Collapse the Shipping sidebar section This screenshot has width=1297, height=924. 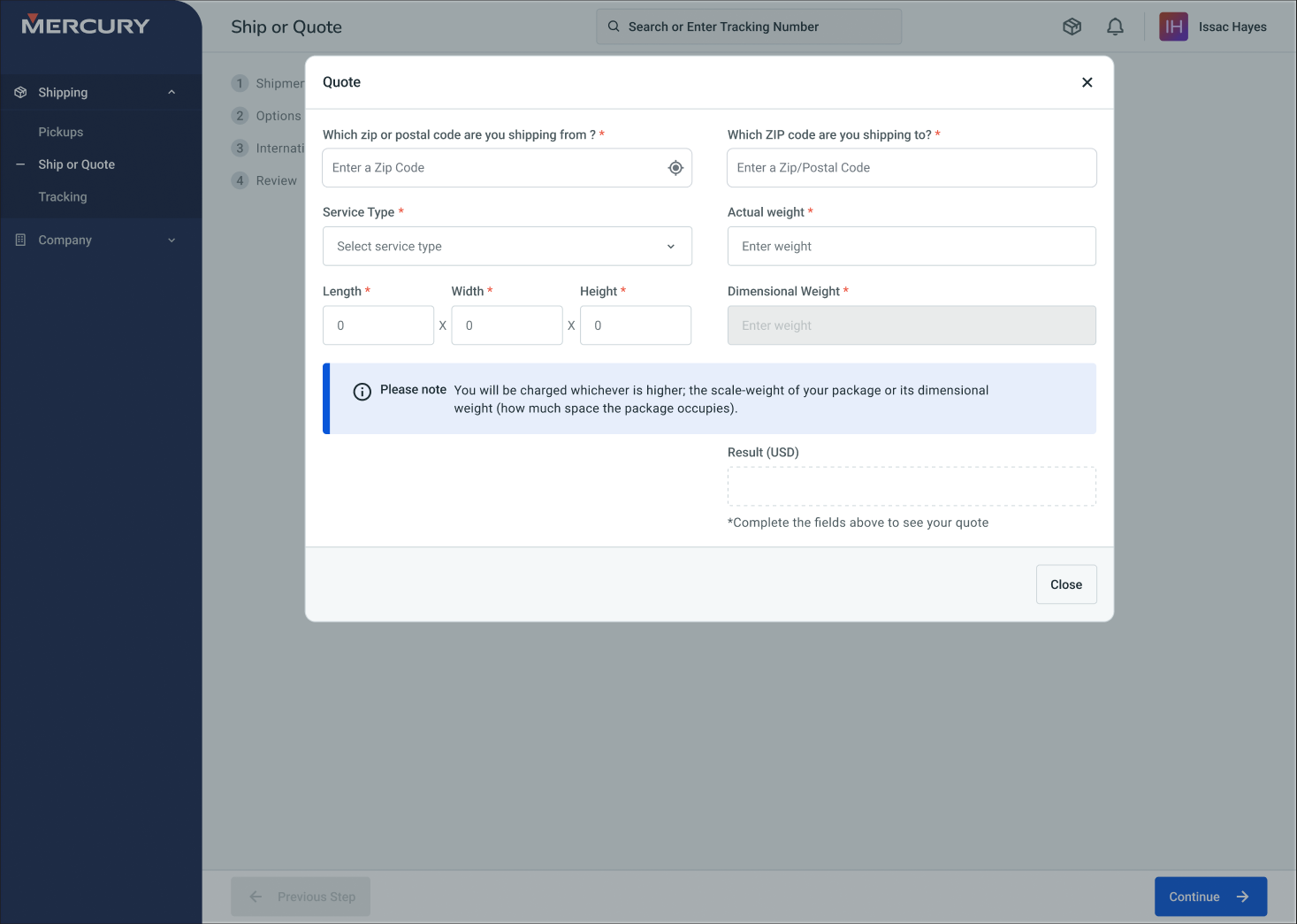point(172,92)
